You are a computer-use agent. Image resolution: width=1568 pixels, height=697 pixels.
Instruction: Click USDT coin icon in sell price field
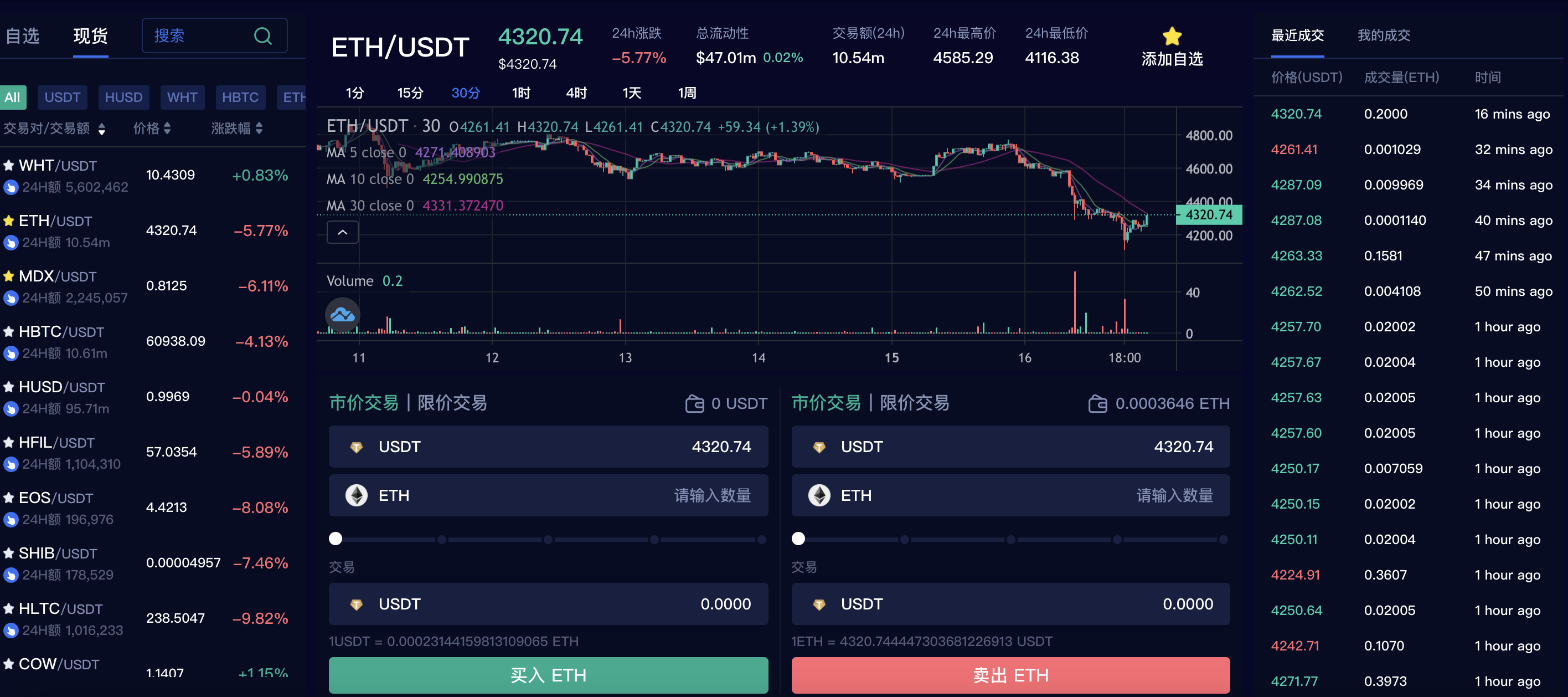(x=819, y=447)
